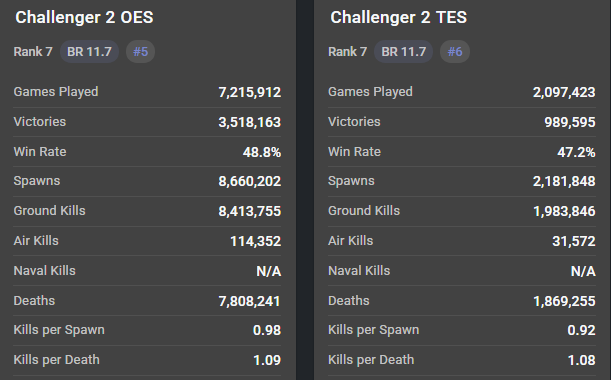Click TES Kills per Death value 1.08
The image size is (611, 380).
(581, 360)
